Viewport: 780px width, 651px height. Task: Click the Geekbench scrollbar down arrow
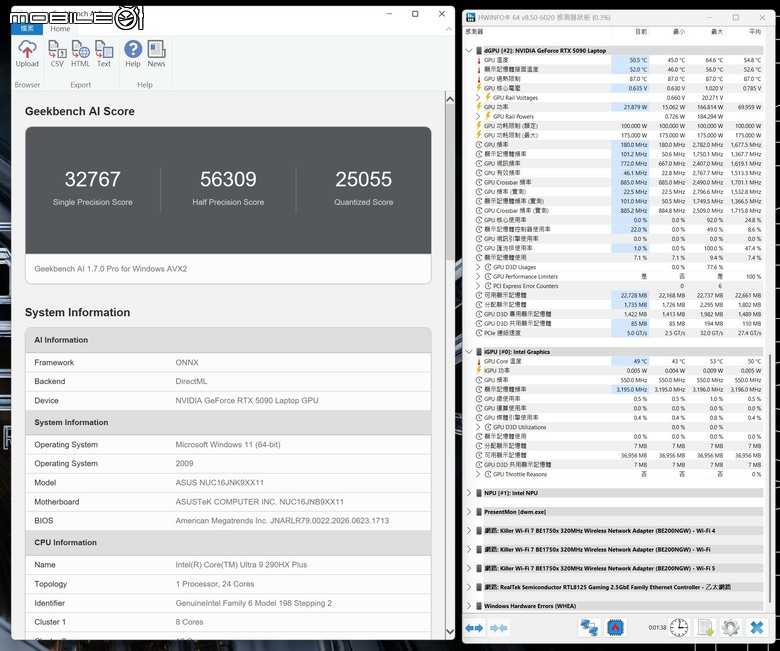tap(450, 632)
